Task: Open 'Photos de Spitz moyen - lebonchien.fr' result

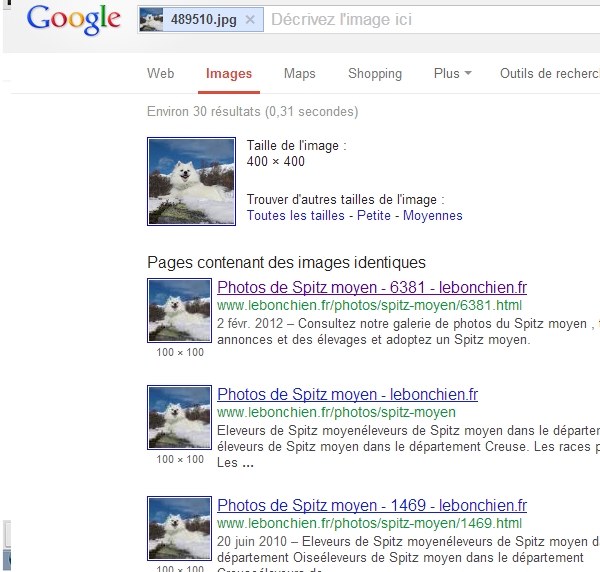Action: click(x=347, y=394)
